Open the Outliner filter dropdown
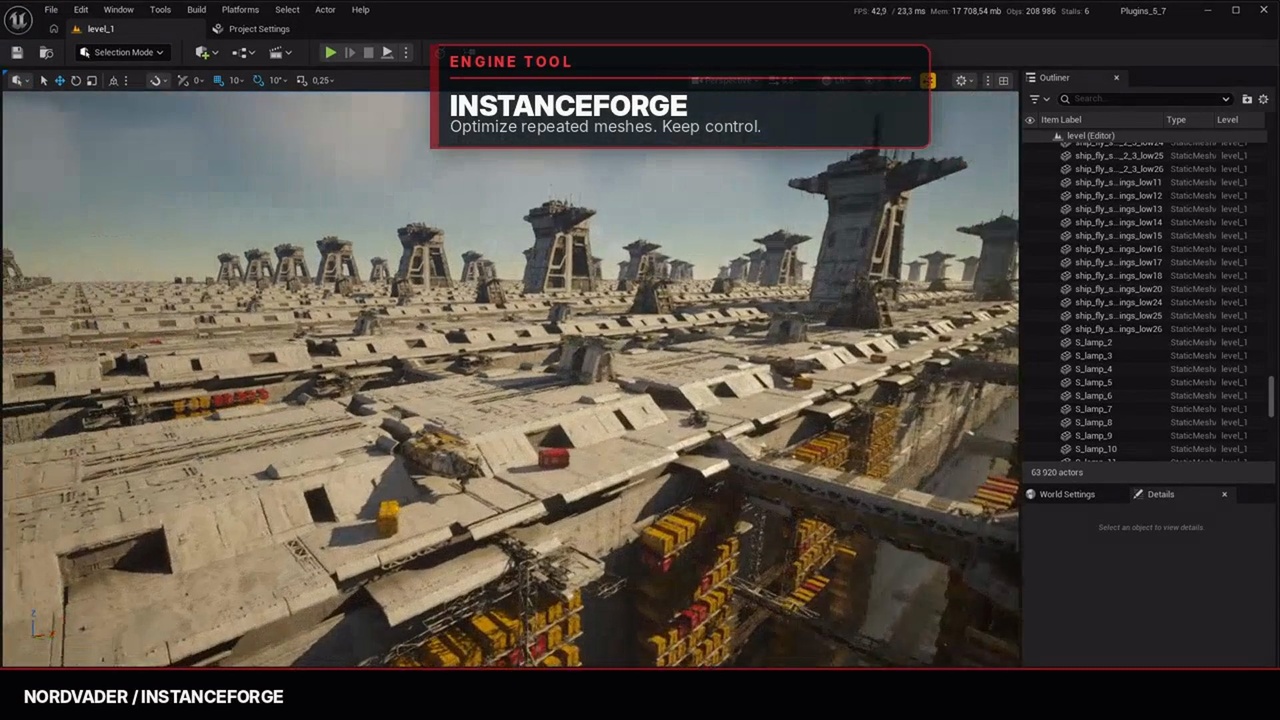 [x=1039, y=99]
